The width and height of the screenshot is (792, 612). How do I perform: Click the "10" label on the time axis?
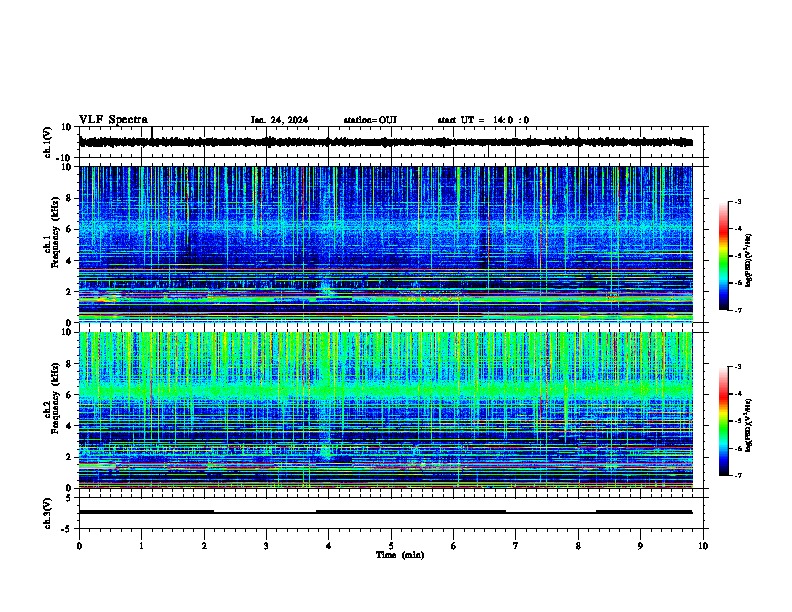click(x=703, y=546)
